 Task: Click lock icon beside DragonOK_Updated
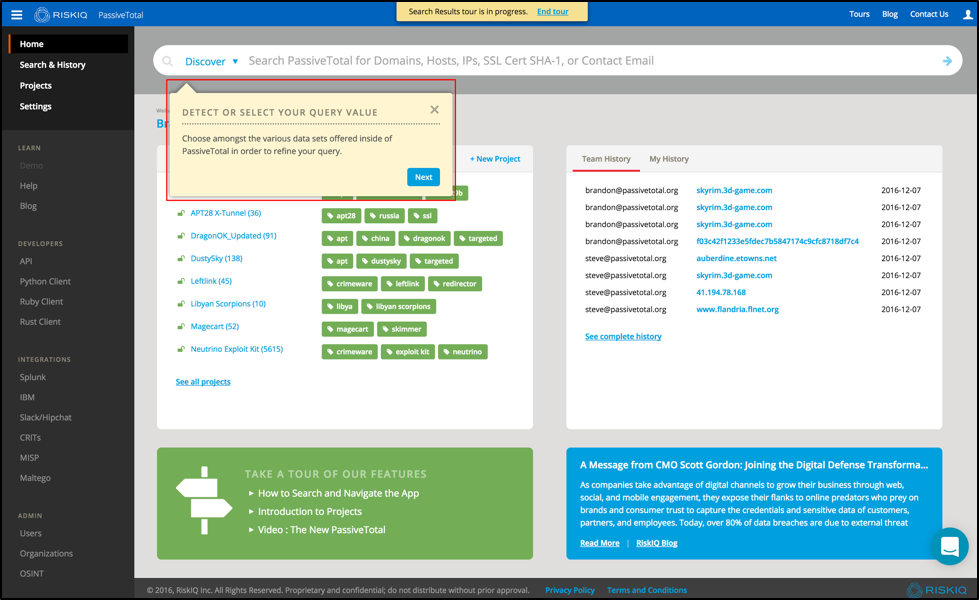181,236
